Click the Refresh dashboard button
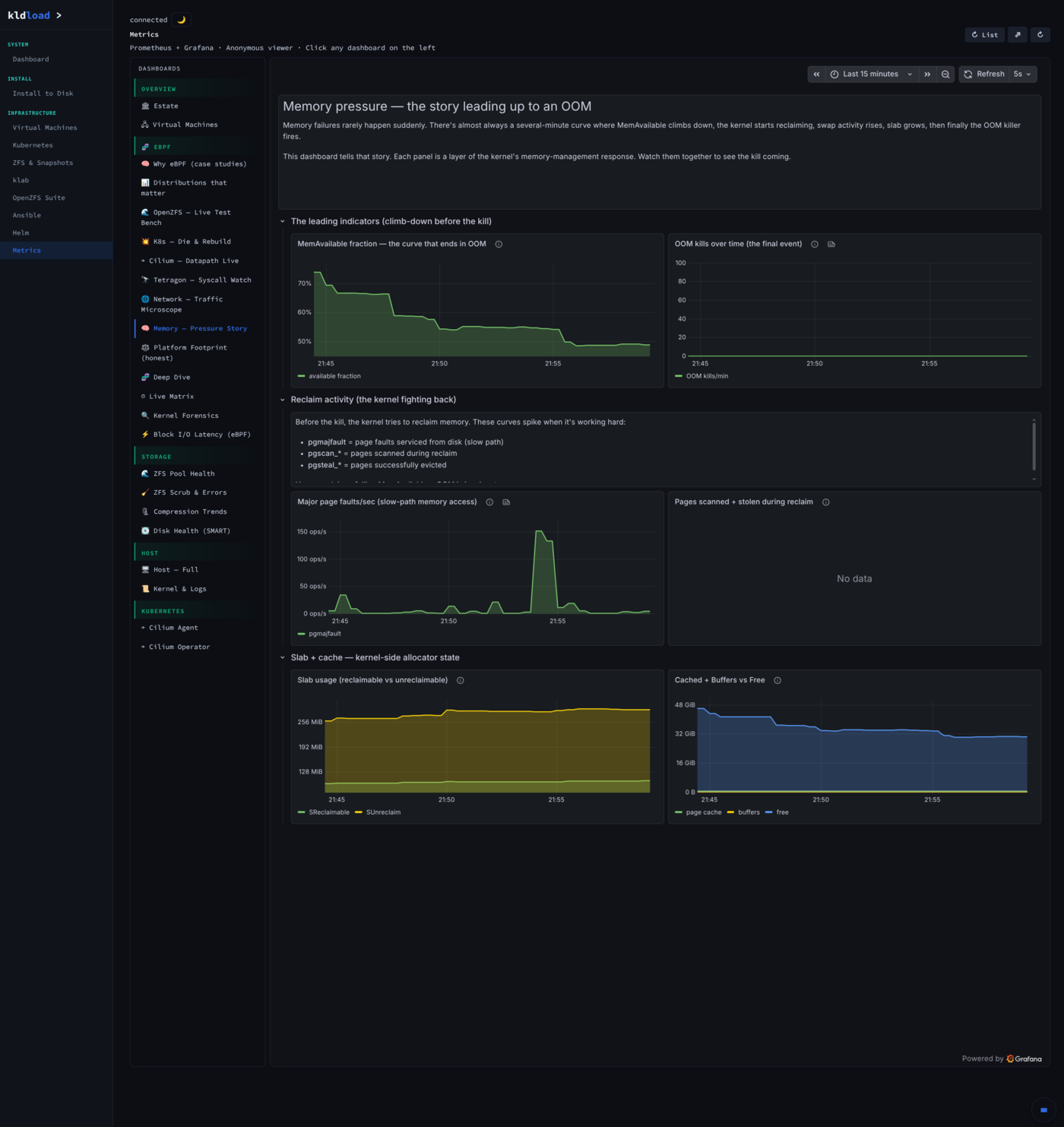 984,74
